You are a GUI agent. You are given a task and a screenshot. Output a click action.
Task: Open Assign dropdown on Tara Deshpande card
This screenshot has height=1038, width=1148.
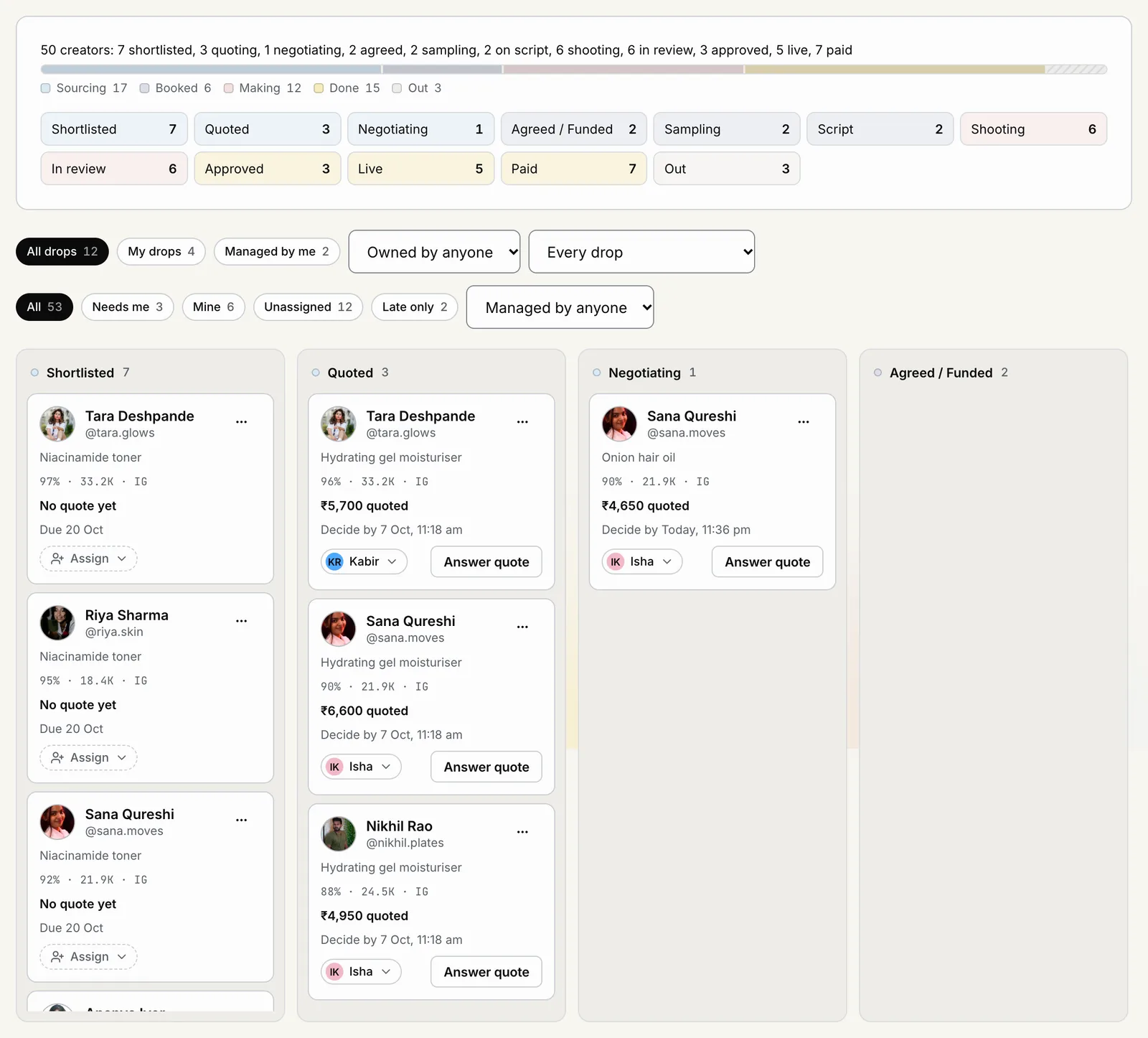point(88,558)
